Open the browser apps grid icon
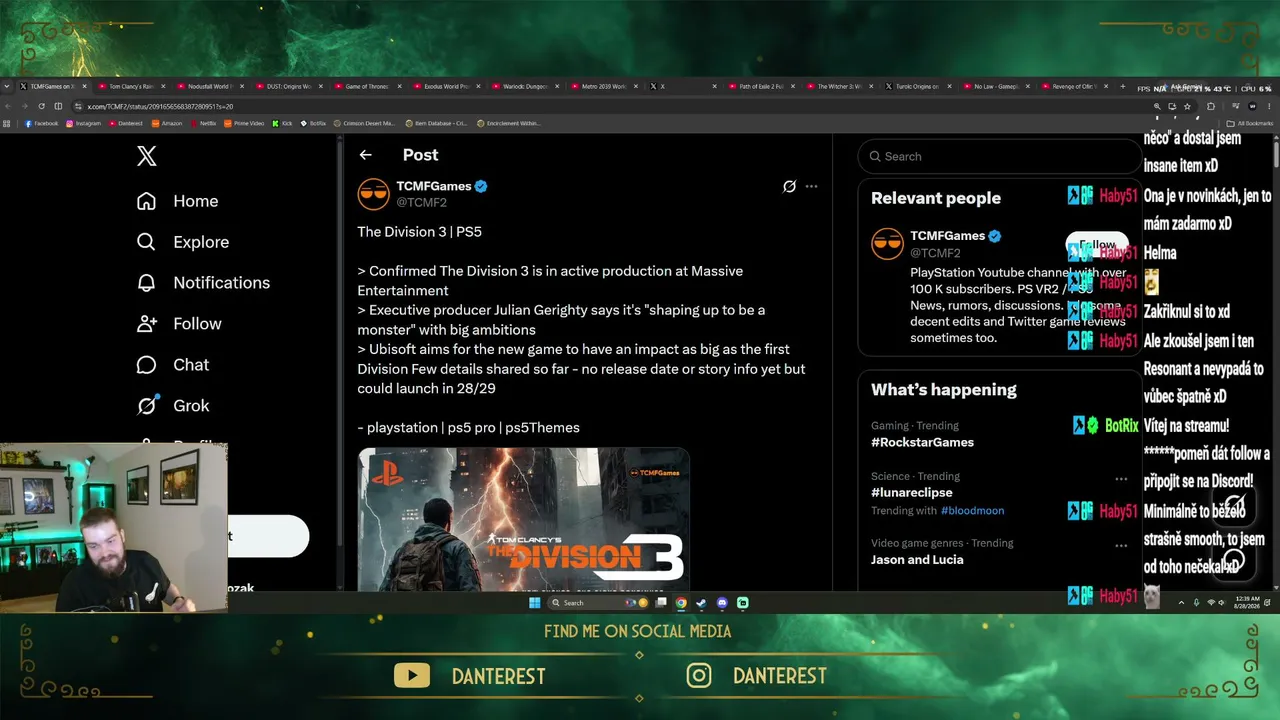Screen dimensions: 1280x720 (7, 123)
